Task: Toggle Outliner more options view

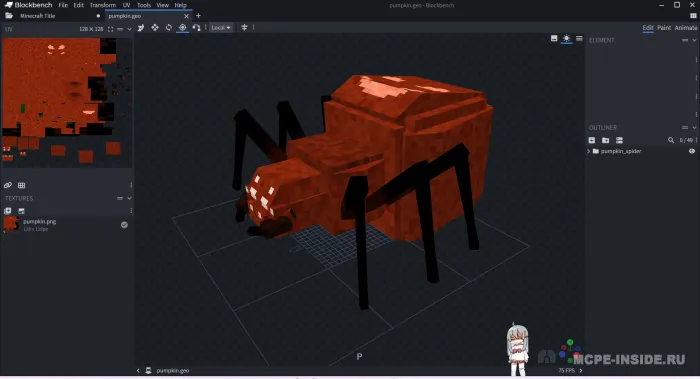Action: pos(619,140)
